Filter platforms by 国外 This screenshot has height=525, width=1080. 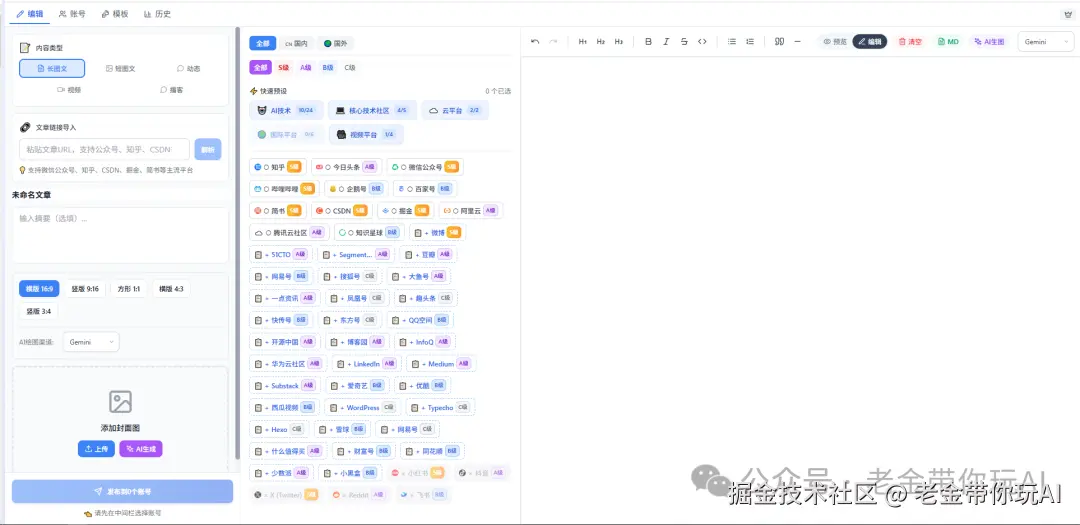click(335, 43)
